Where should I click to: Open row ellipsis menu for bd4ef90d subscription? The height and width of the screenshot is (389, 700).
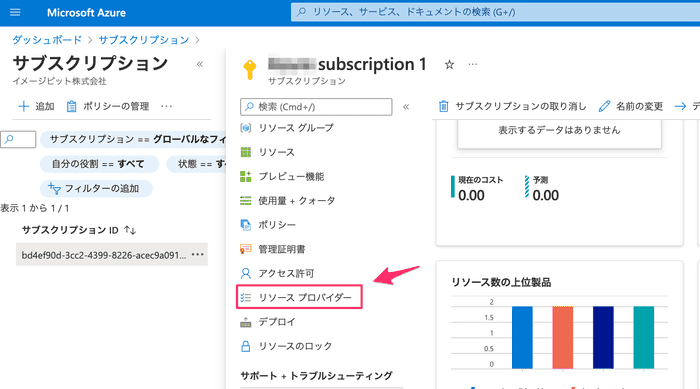[x=197, y=255]
